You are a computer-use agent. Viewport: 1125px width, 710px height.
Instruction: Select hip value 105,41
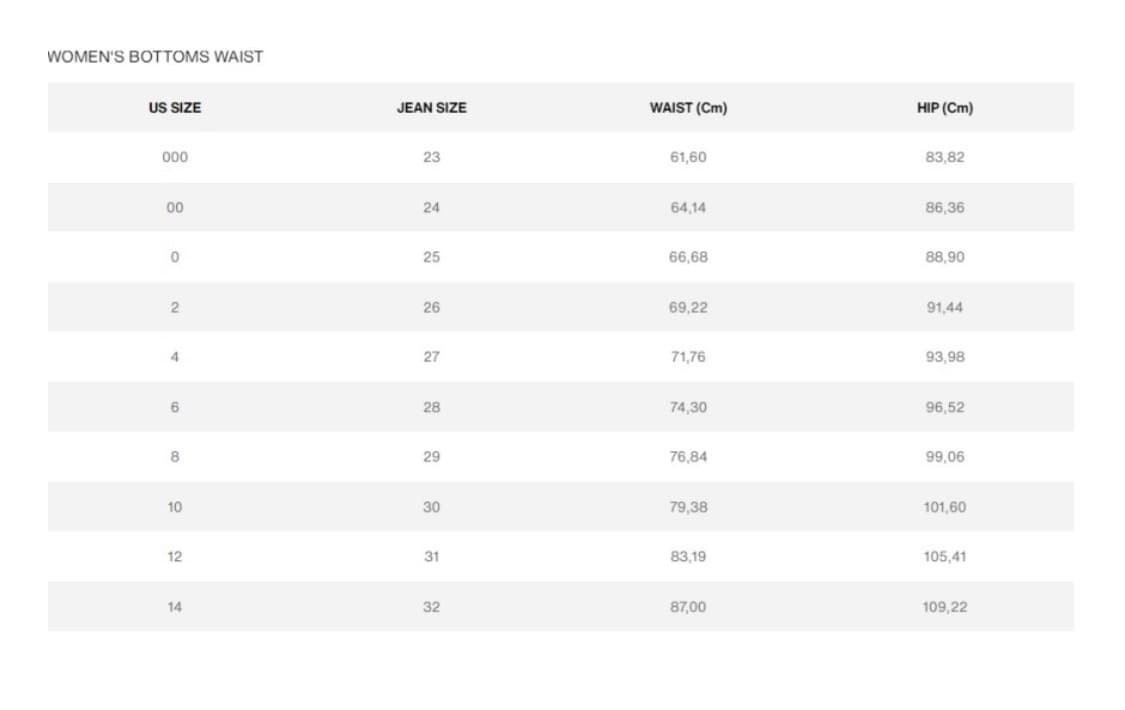coord(944,556)
